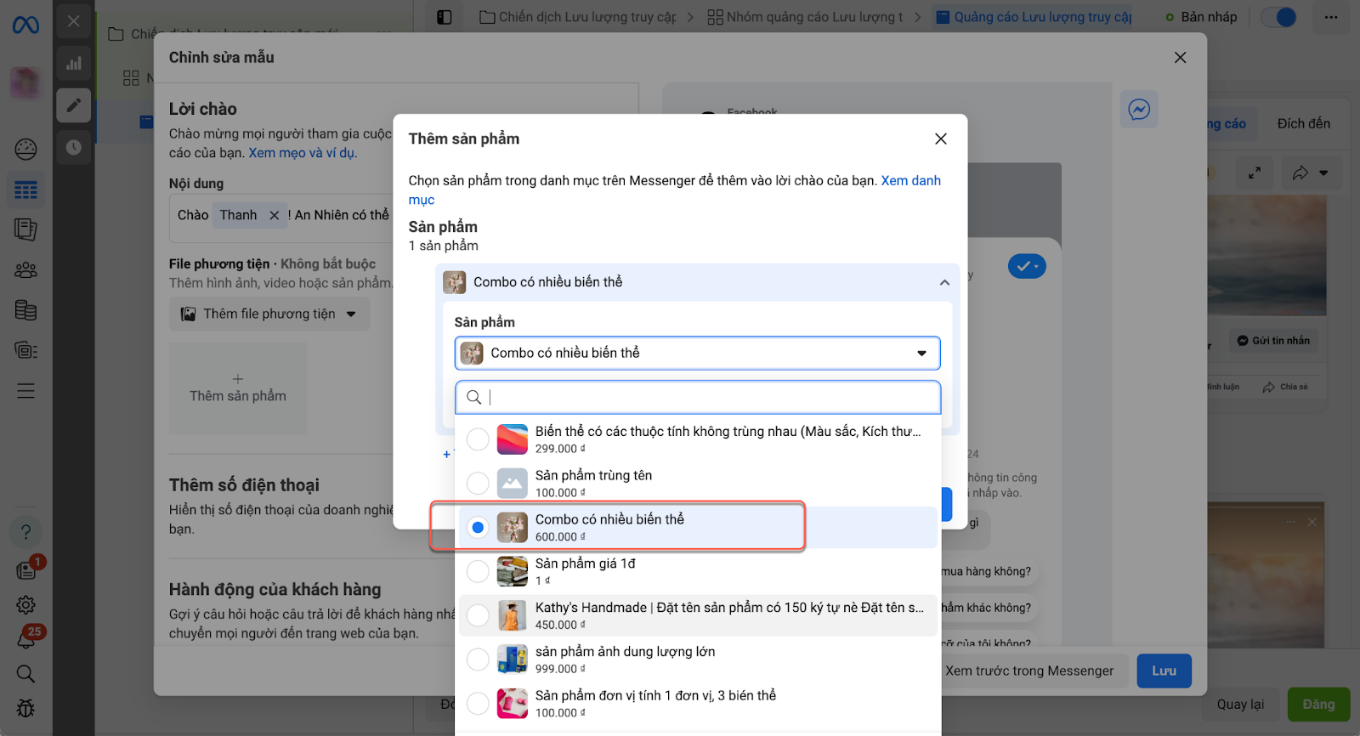Click the product search input field

tap(708, 398)
